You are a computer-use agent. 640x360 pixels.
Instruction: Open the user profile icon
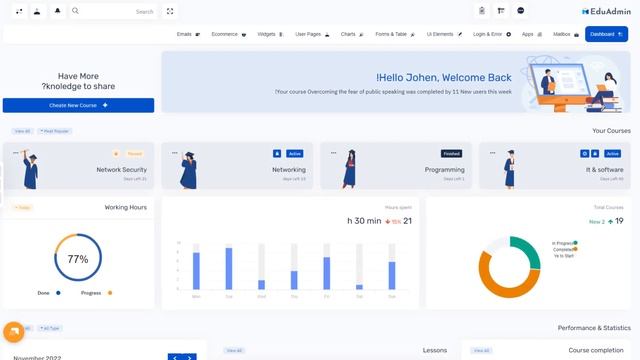pyautogui.click(x=37, y=11)
